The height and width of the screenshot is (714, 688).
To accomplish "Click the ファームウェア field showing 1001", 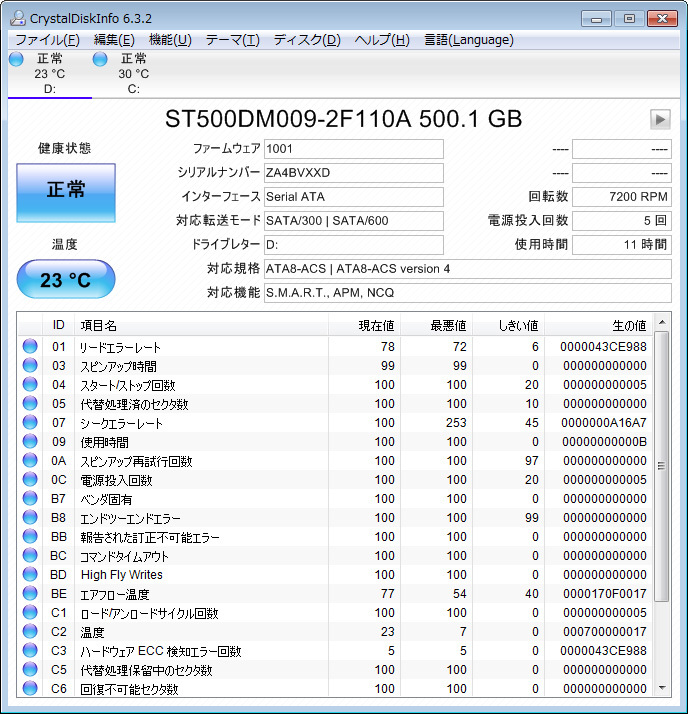I will [x=353, y=149].
